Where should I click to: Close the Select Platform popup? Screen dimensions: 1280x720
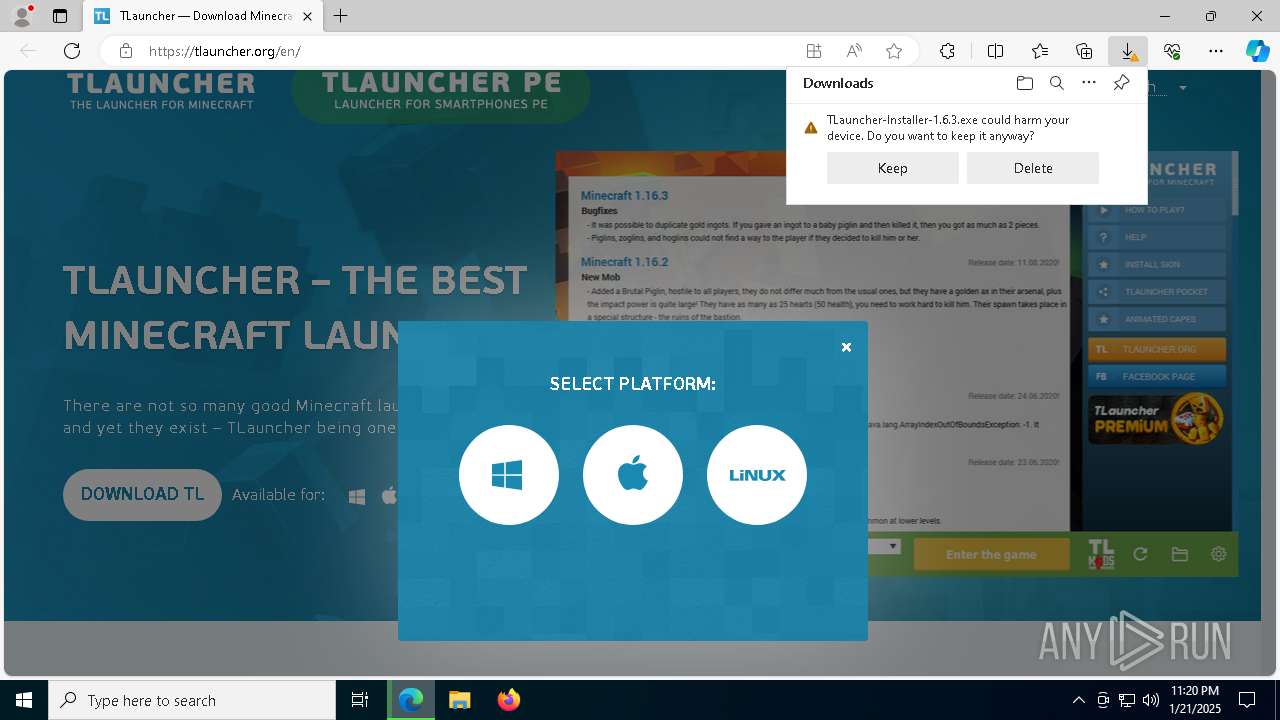846,347
